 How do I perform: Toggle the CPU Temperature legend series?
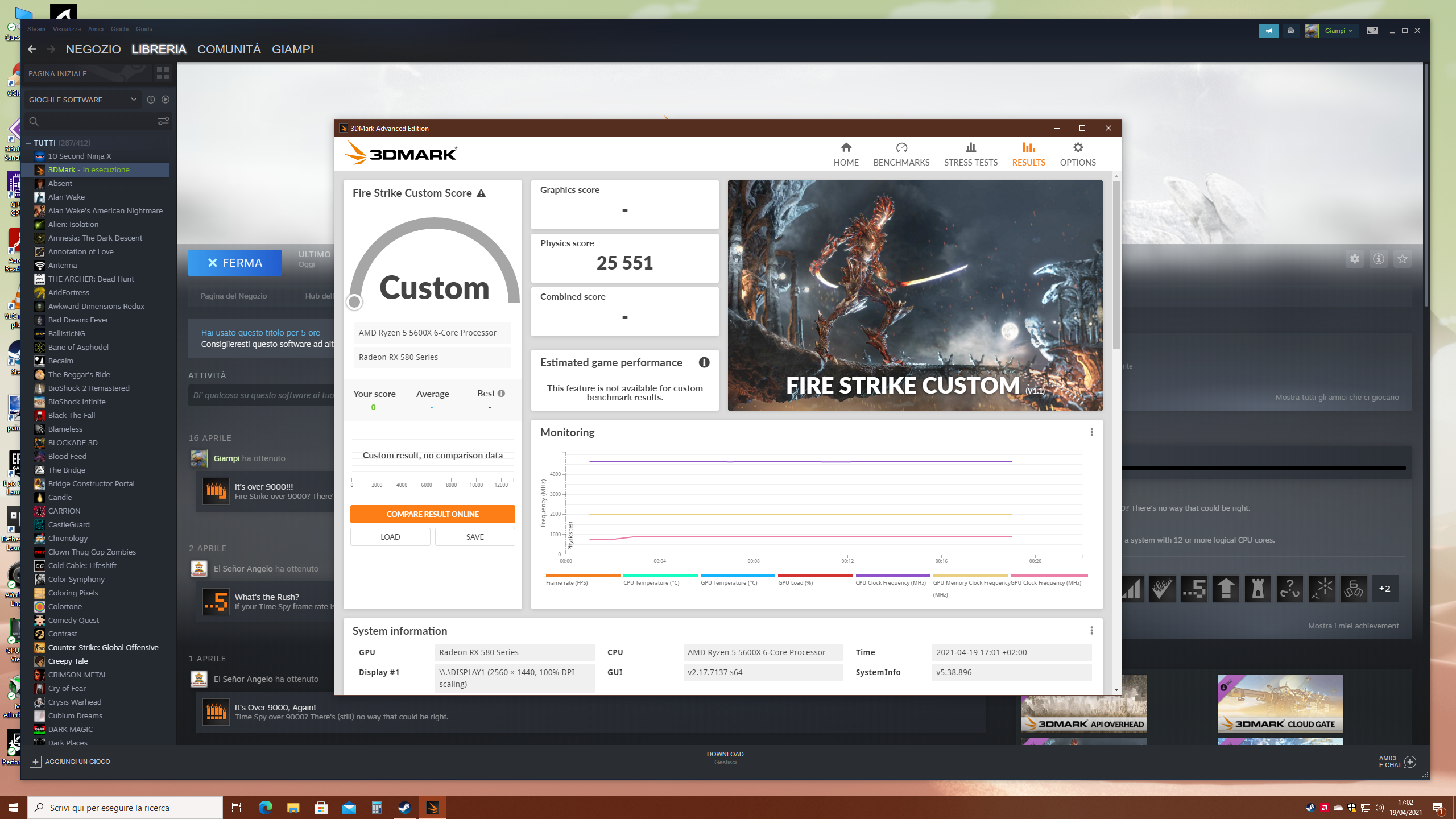[651, 582]
